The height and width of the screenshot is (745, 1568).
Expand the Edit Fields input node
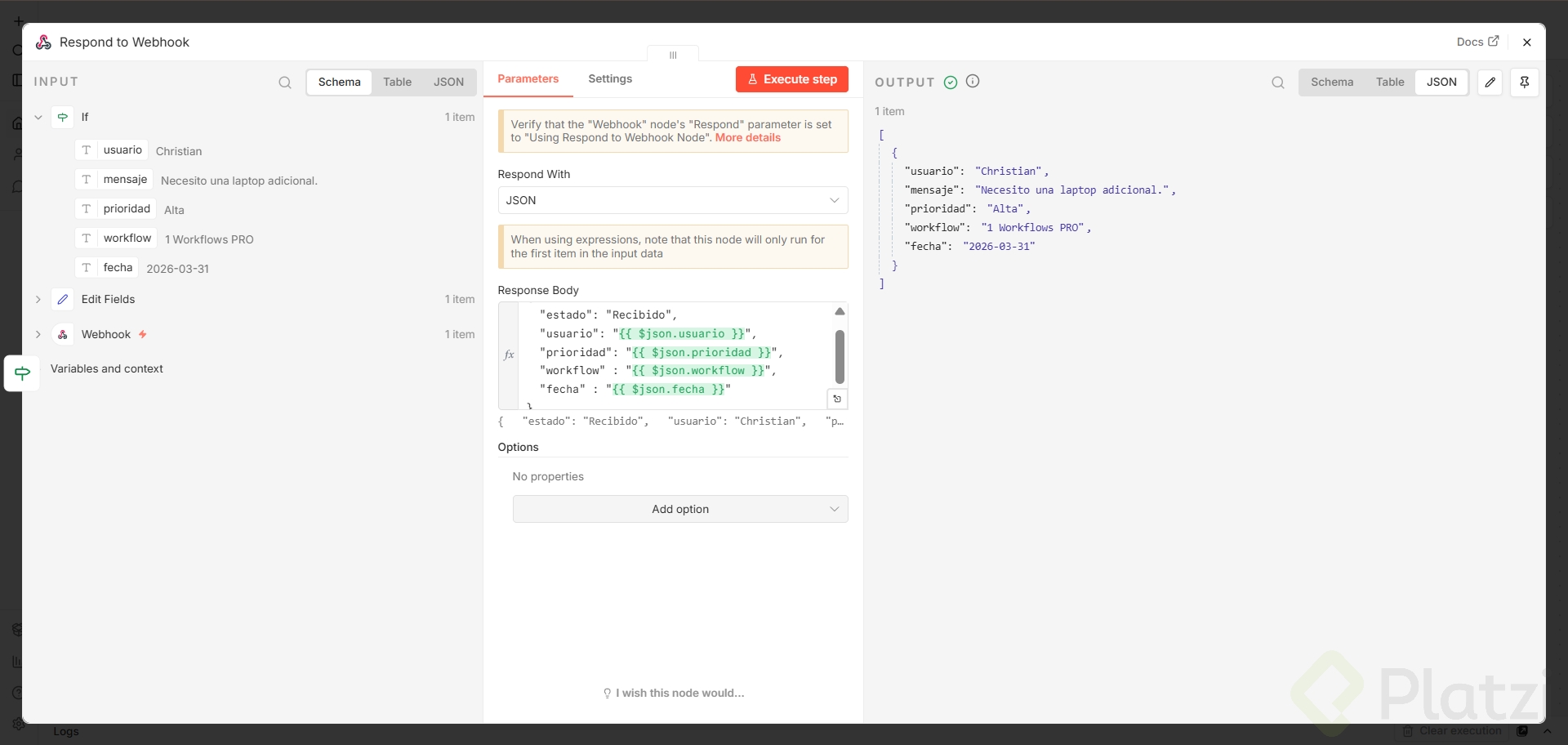[38, 300]
